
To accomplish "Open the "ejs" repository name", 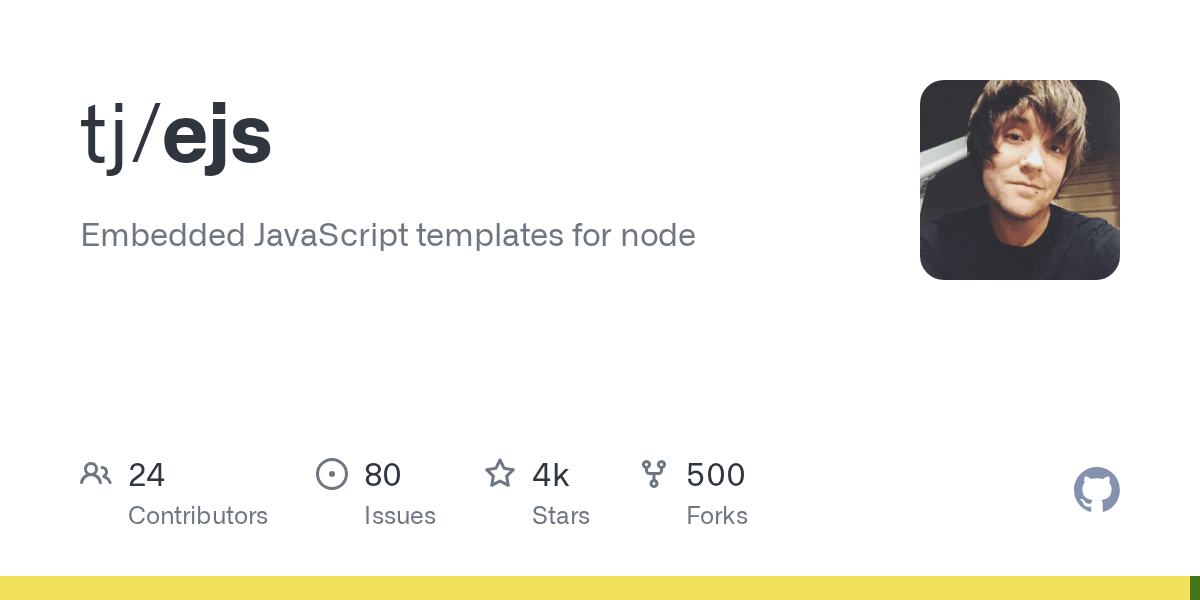I will tap(217, 137).
